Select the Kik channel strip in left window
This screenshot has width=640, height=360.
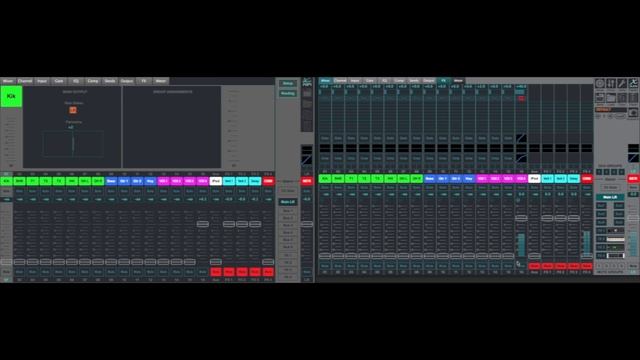click(6, 181)
